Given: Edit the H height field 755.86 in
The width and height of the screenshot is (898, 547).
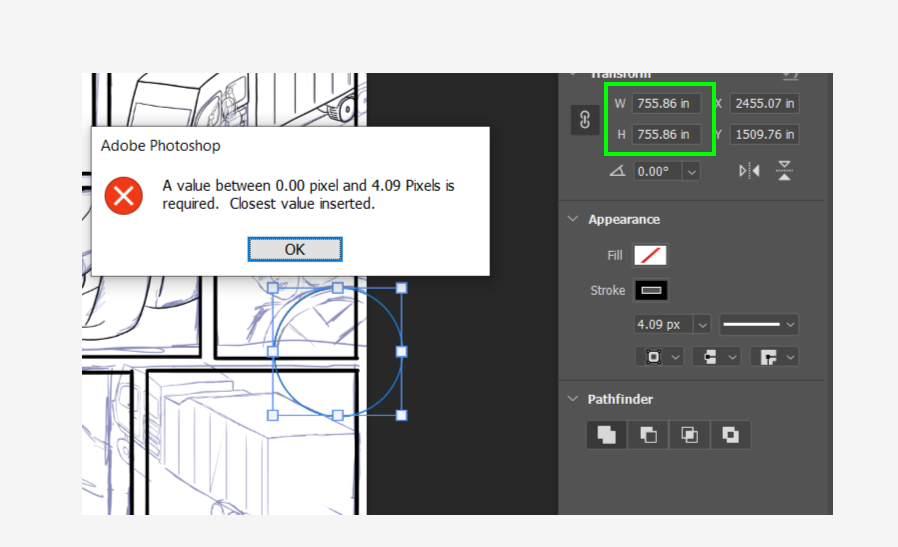Looking at the screenshot, I should pos(666,135).
